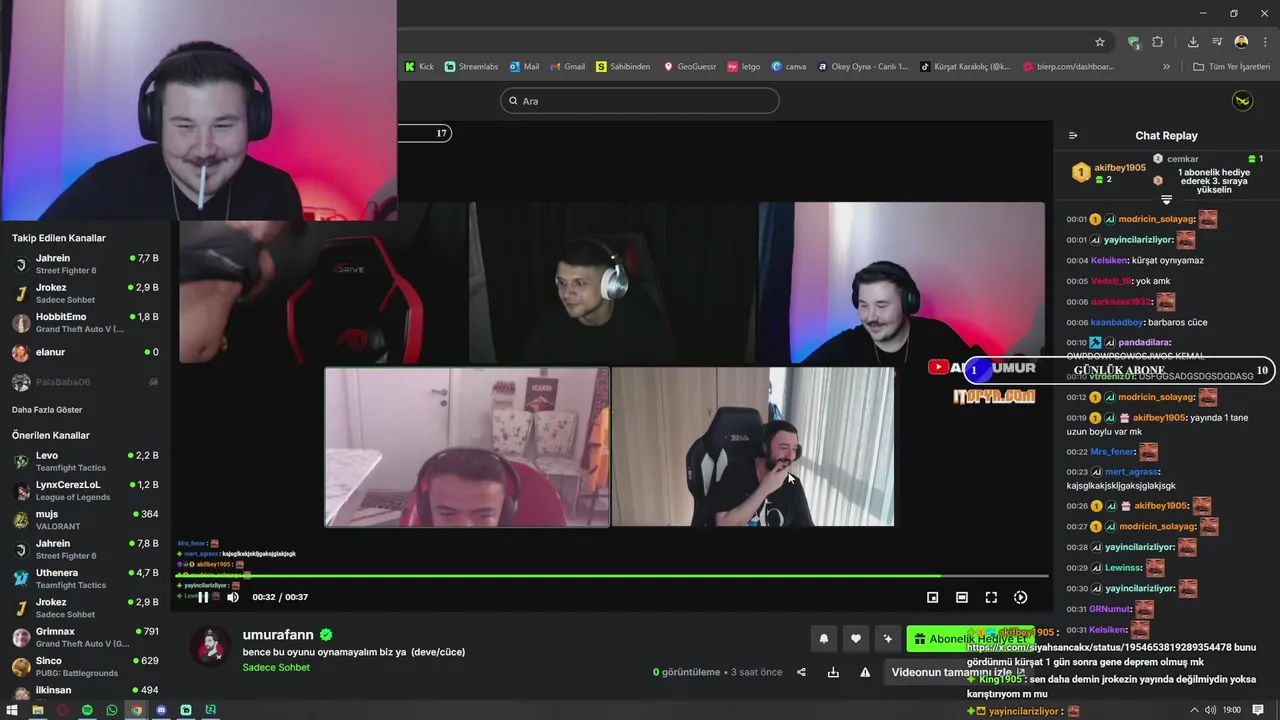The image size is (1280, 720).
Task: Open LynxCerezLoL recommended channel
Action: (x=85, y=491)
